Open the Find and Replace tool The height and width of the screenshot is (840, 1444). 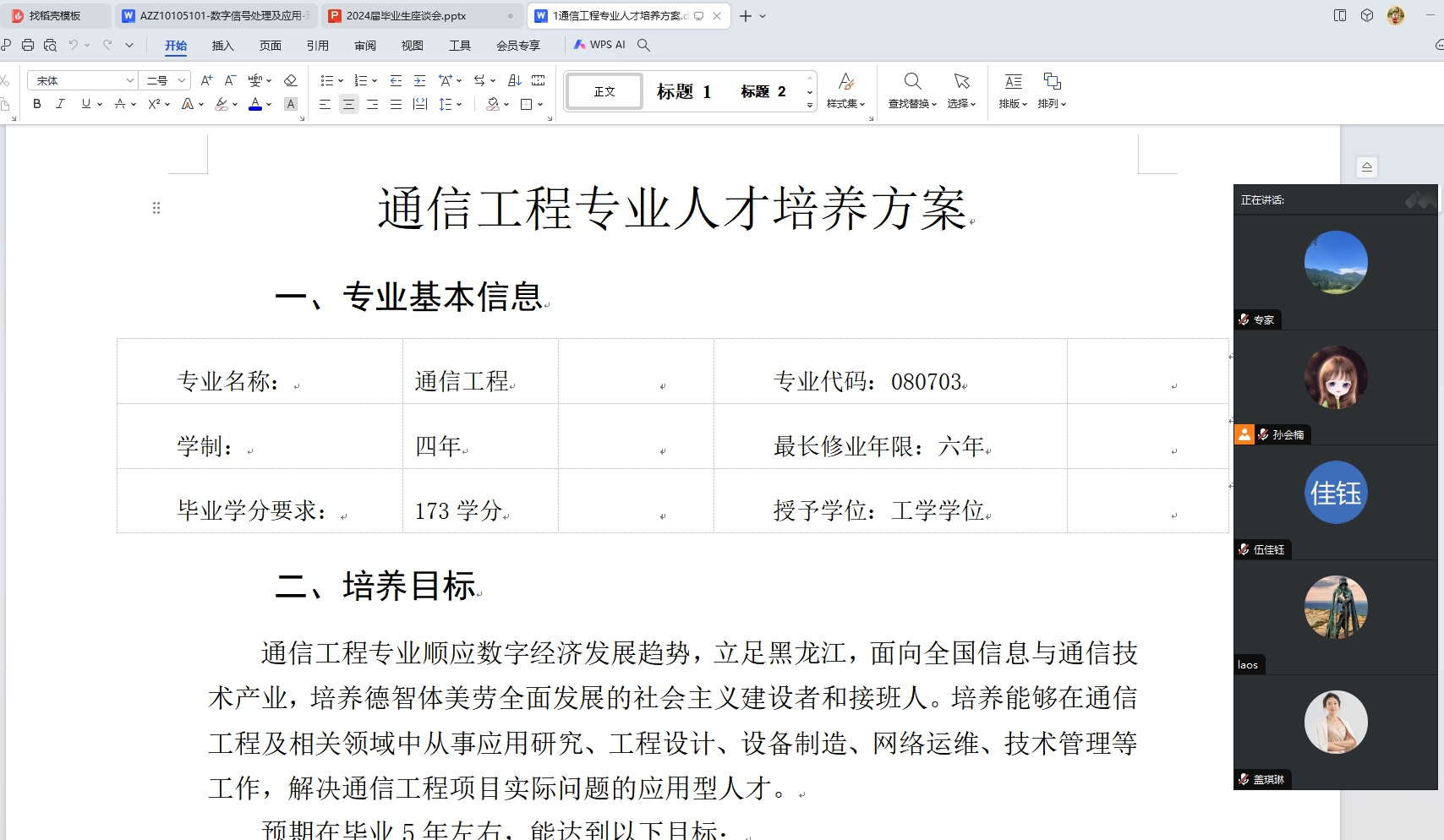point(912,90)
